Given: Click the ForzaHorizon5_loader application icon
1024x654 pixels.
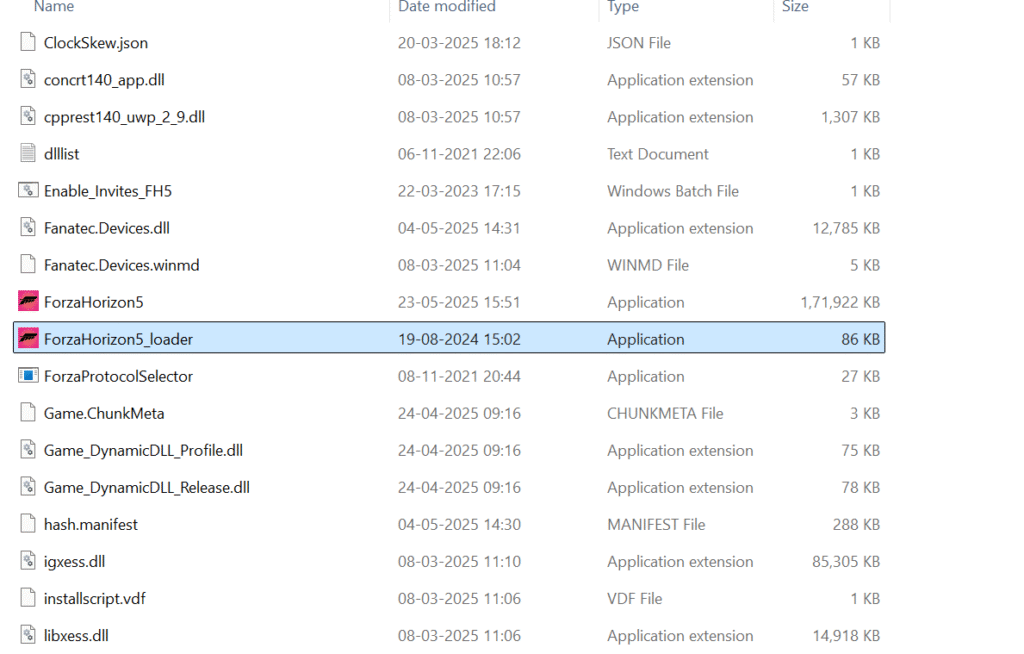Looking at the screenshot, I should tap(28, 338).
